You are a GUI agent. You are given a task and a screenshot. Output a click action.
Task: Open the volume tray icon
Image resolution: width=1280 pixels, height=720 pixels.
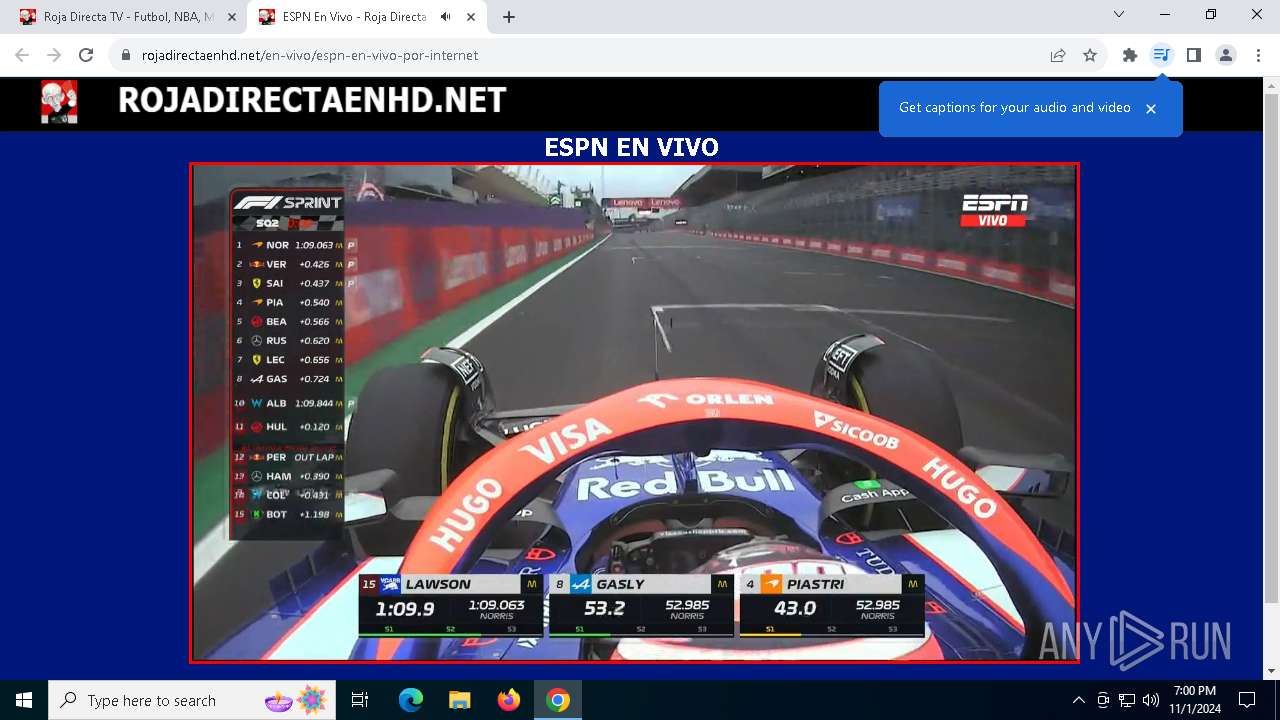pyautogui.click(x=1151, y=700)
